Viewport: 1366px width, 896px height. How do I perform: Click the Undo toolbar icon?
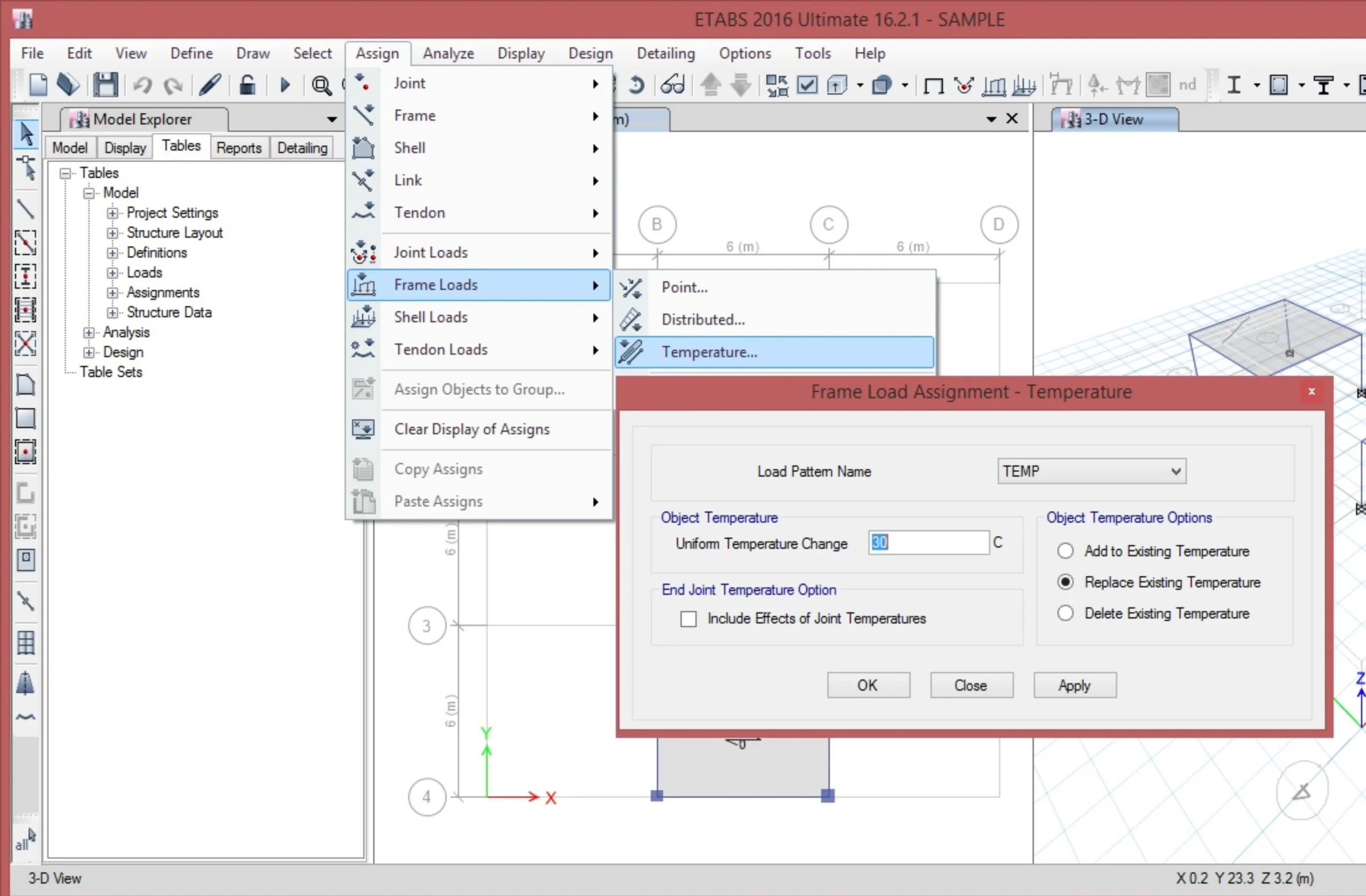(x=142, y=85)
